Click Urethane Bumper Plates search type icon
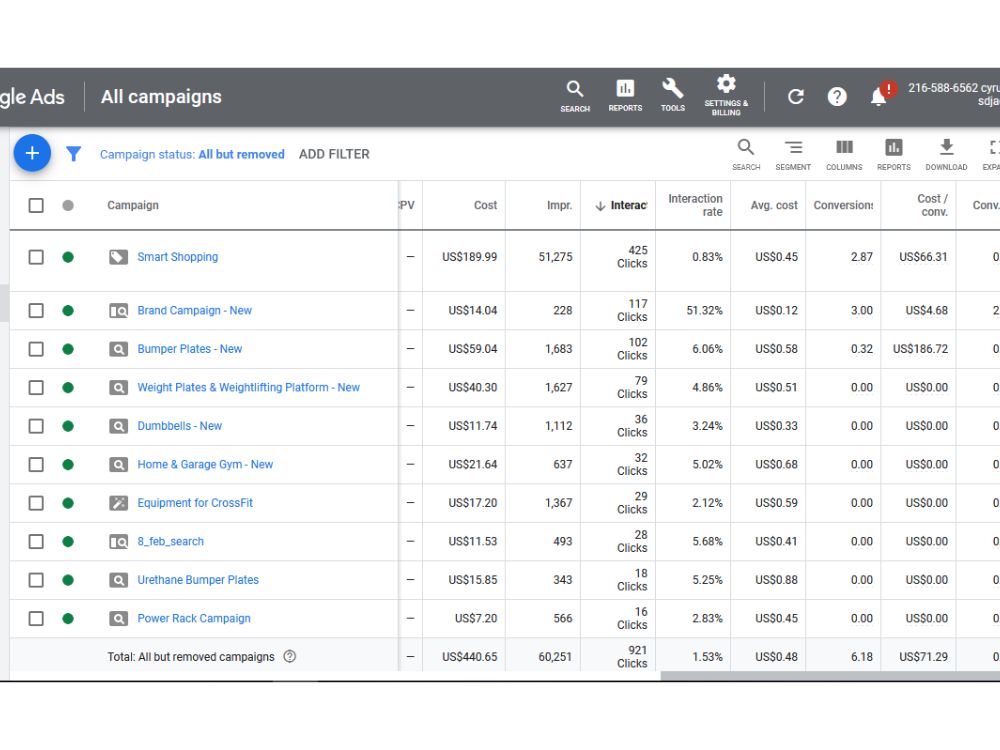The width and height of the screenshot is (1000, 750). (118, 580)
